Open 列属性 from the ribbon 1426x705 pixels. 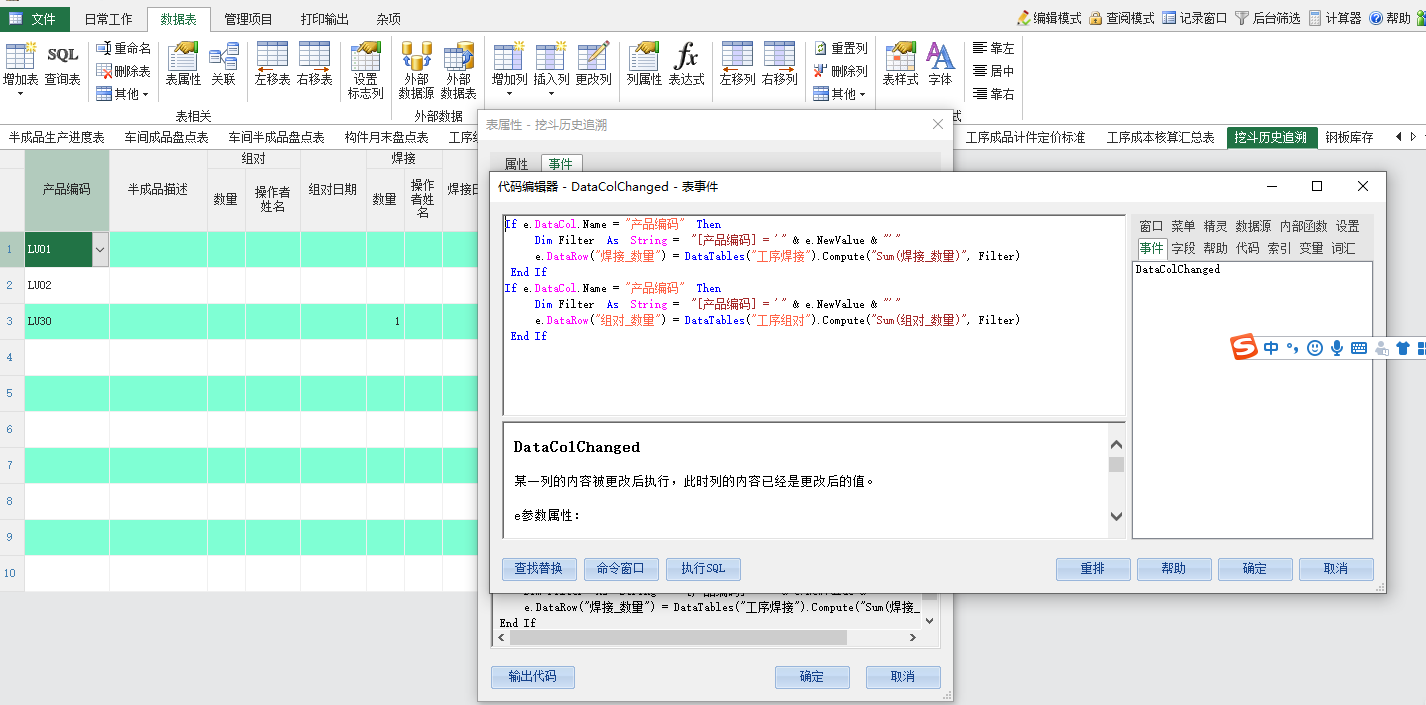[x=644, y=63]
